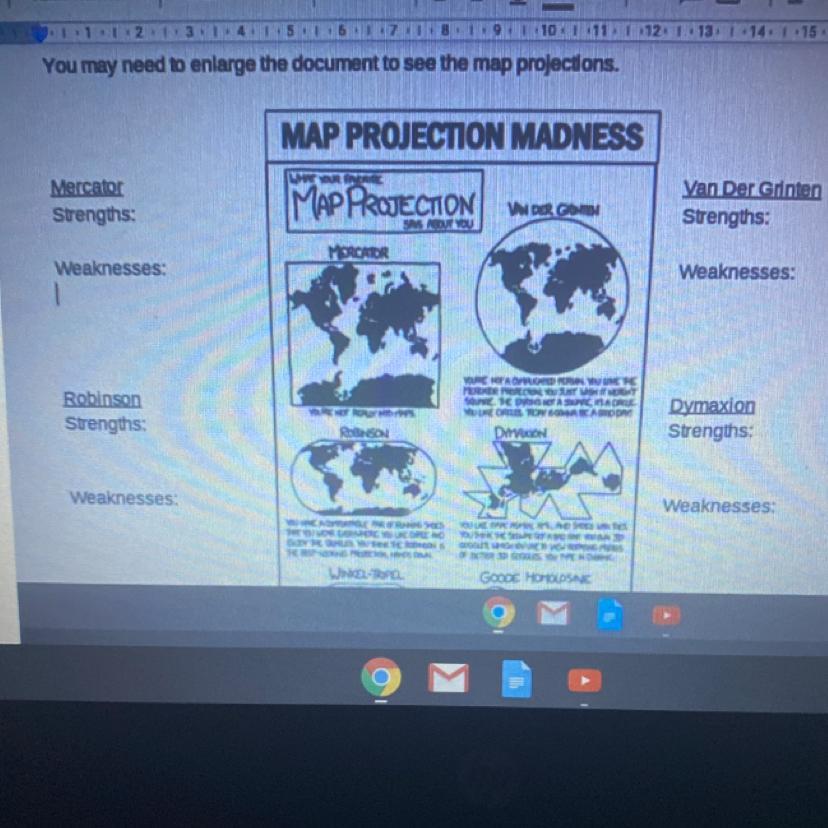Click 'Weaknesses:' under the Mercator heading
Image resolution: width=828 pixels, height=828 pixels.
coord(110,268)
